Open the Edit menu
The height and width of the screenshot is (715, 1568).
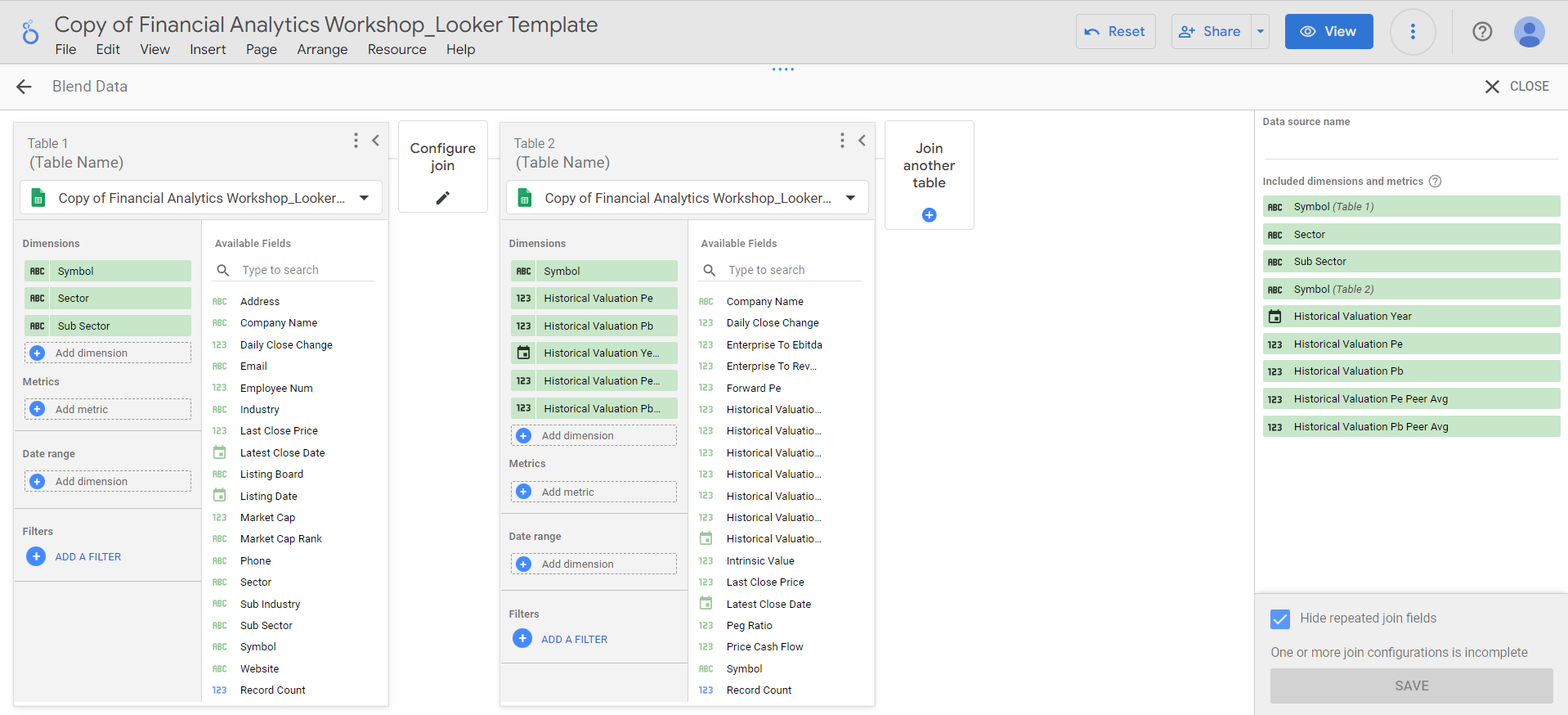coord(108,50)
